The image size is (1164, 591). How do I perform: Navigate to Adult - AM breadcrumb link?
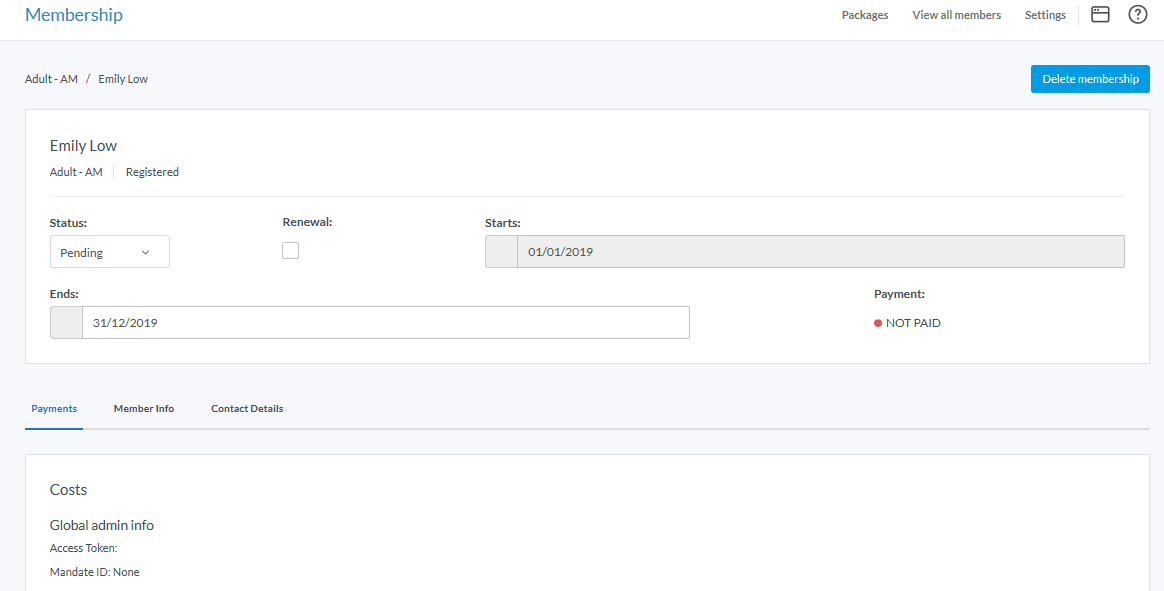pos(51,79)
